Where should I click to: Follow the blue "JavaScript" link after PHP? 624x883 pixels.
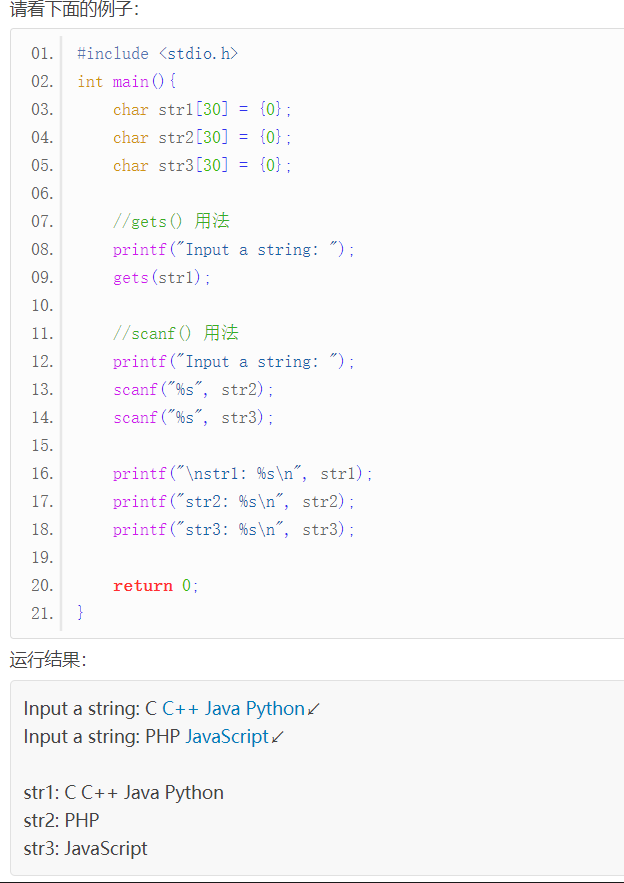[227, 737]
